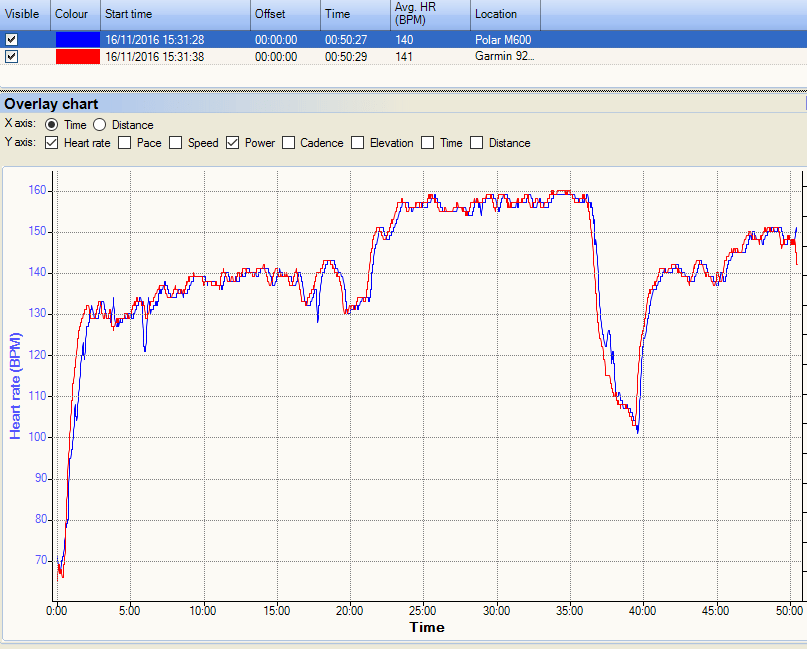Select Distance radio button for X axis

[x=99, y=125]
